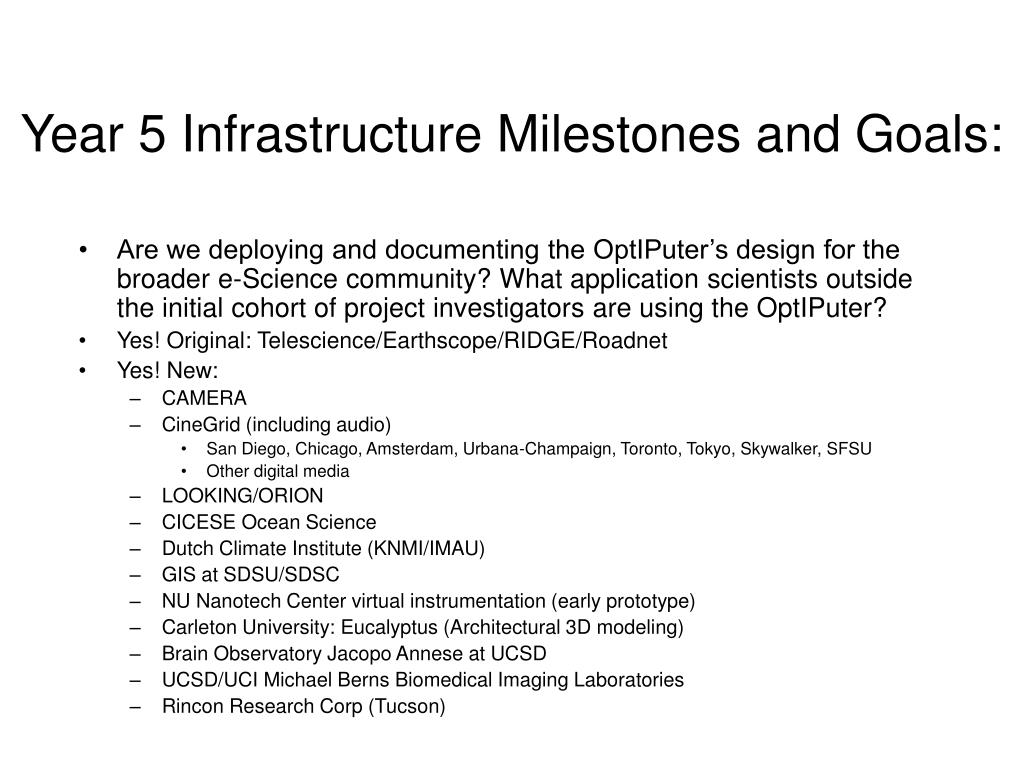Click 'UCSD/UCI Michael Berns Biomedical Imaging Laboratories'
This screenshot has height=768, width=1024.
tap(423, 680)
